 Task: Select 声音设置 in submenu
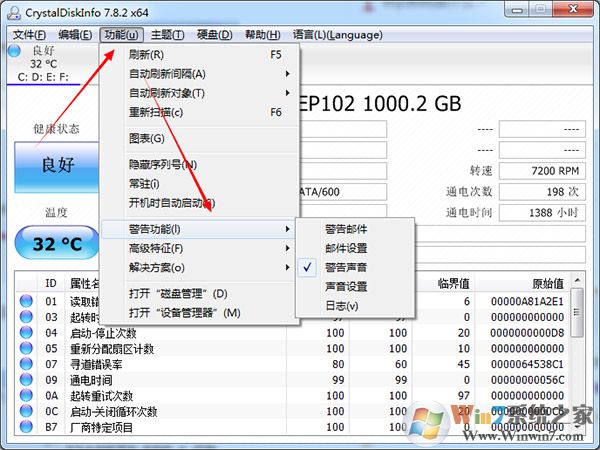(x=355, y=286)
